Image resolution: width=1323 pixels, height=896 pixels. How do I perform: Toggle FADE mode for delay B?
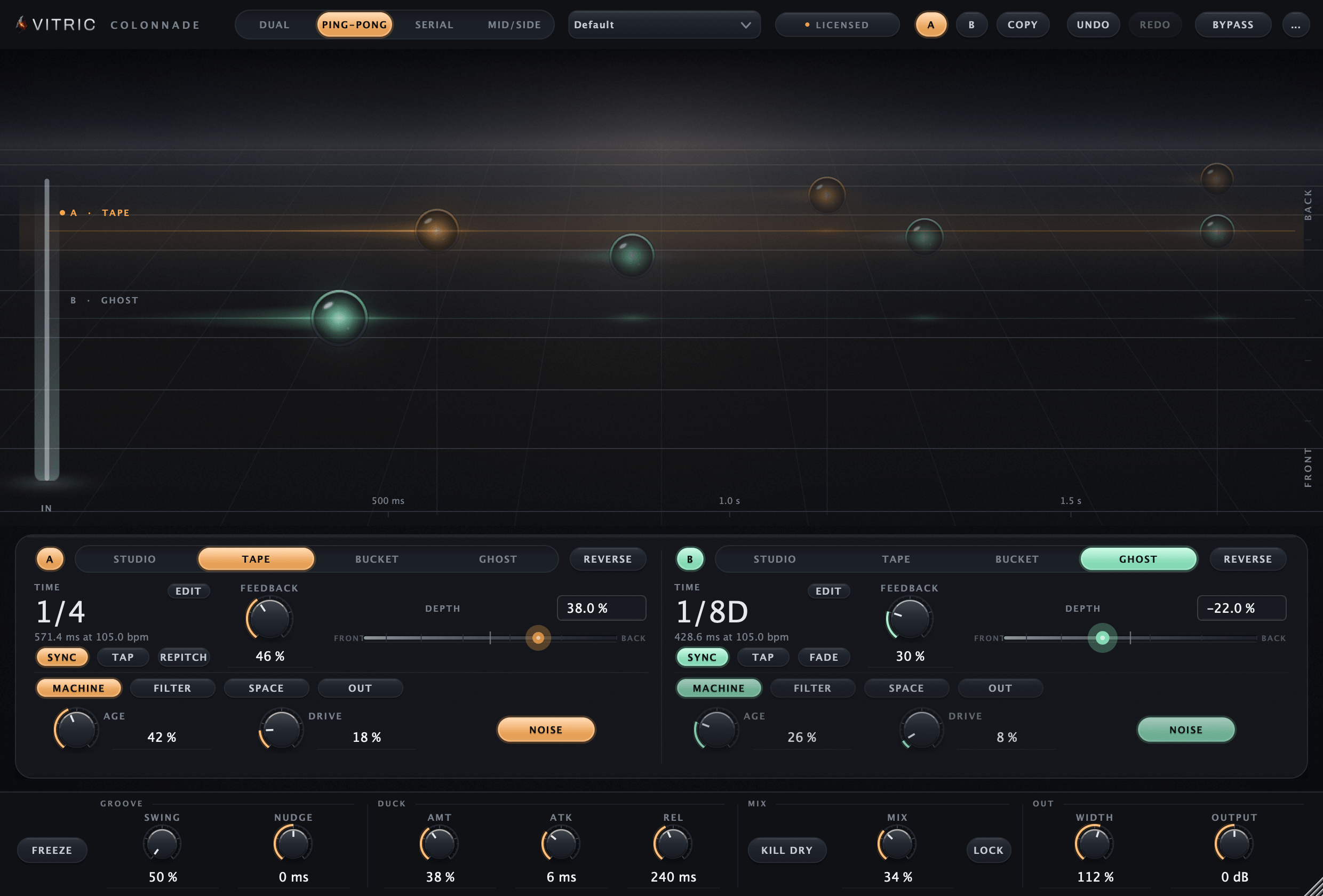pos(824,657)
